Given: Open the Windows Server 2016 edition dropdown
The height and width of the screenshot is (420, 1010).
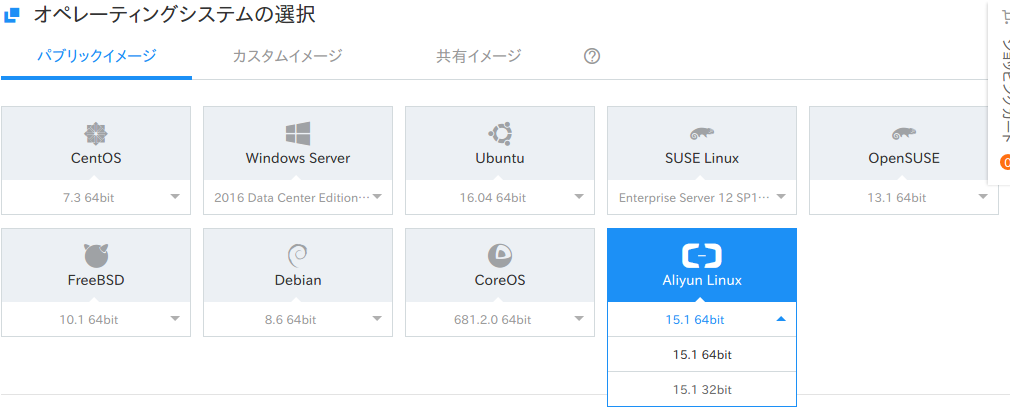Looking at the screenshot, I should [x=298, y=197].
